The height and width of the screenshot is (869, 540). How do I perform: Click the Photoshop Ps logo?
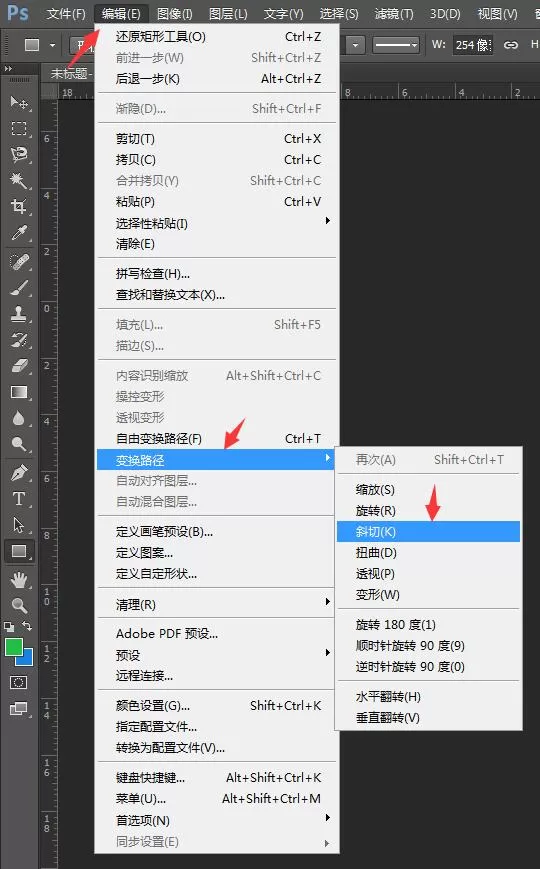[x=18, y=12]
